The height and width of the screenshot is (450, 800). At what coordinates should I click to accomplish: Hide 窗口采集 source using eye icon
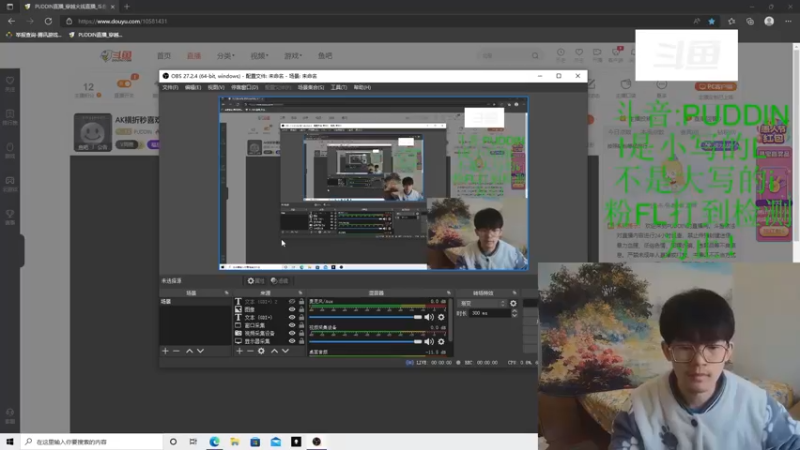pyautogui.click(x=292, y=325)
